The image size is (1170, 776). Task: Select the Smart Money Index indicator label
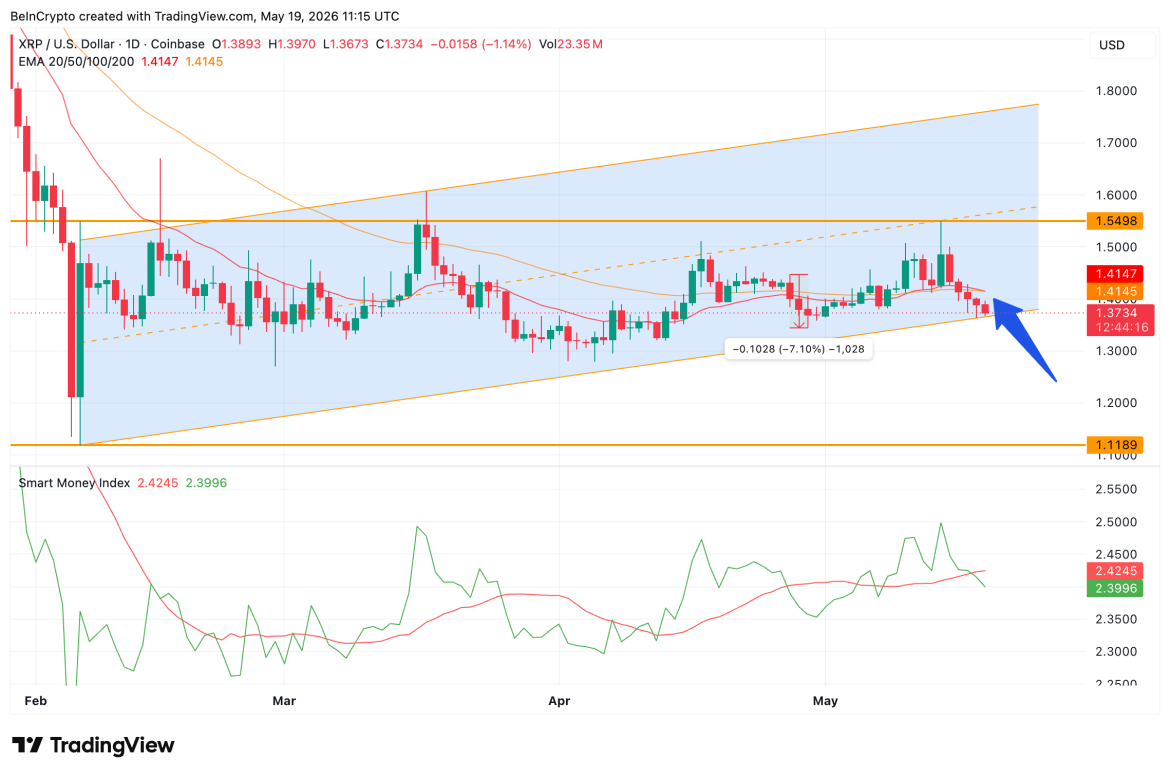74,483
